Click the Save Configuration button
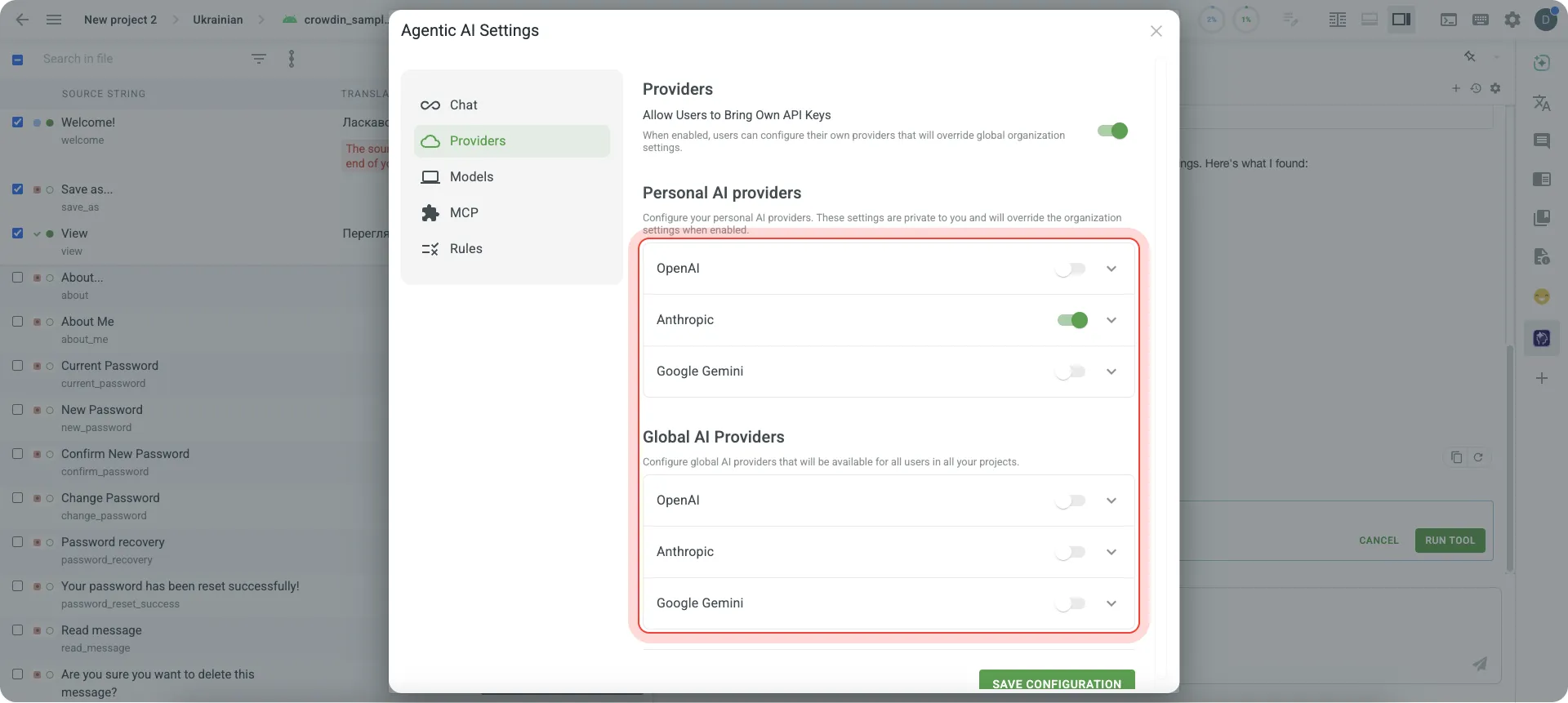 pyautogui.click(x=1056, y=683)
